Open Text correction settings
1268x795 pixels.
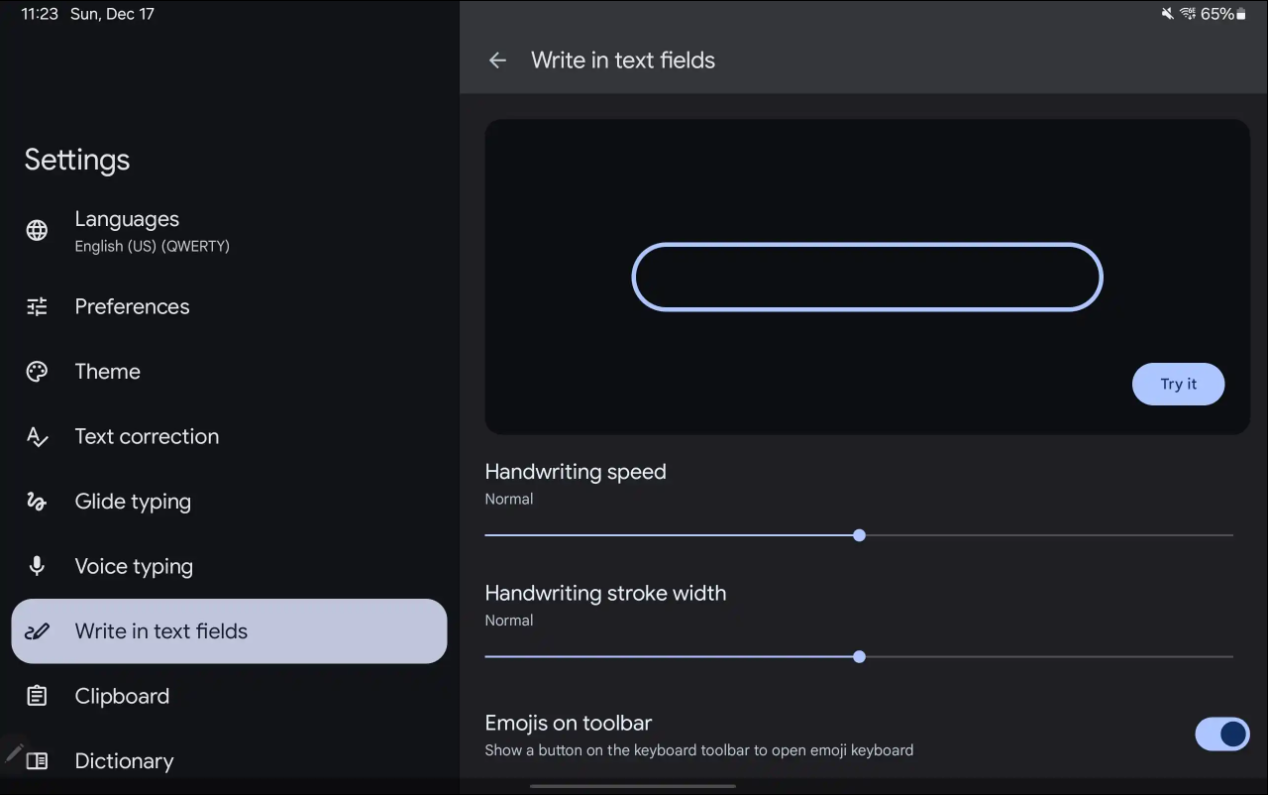point(146,437)
